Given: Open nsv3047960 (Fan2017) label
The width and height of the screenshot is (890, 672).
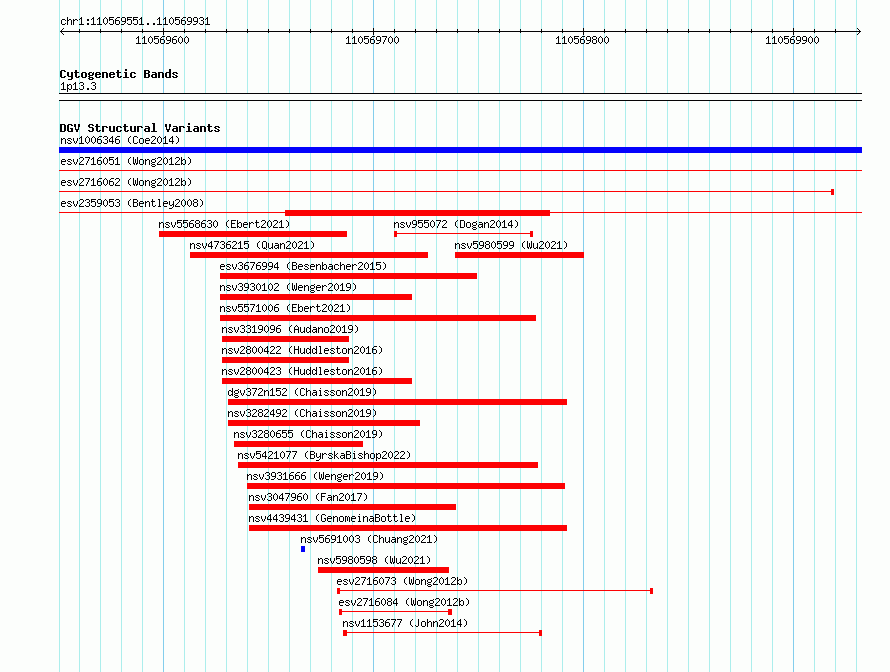Looking at the screenshot, I should tap(308, 497).
